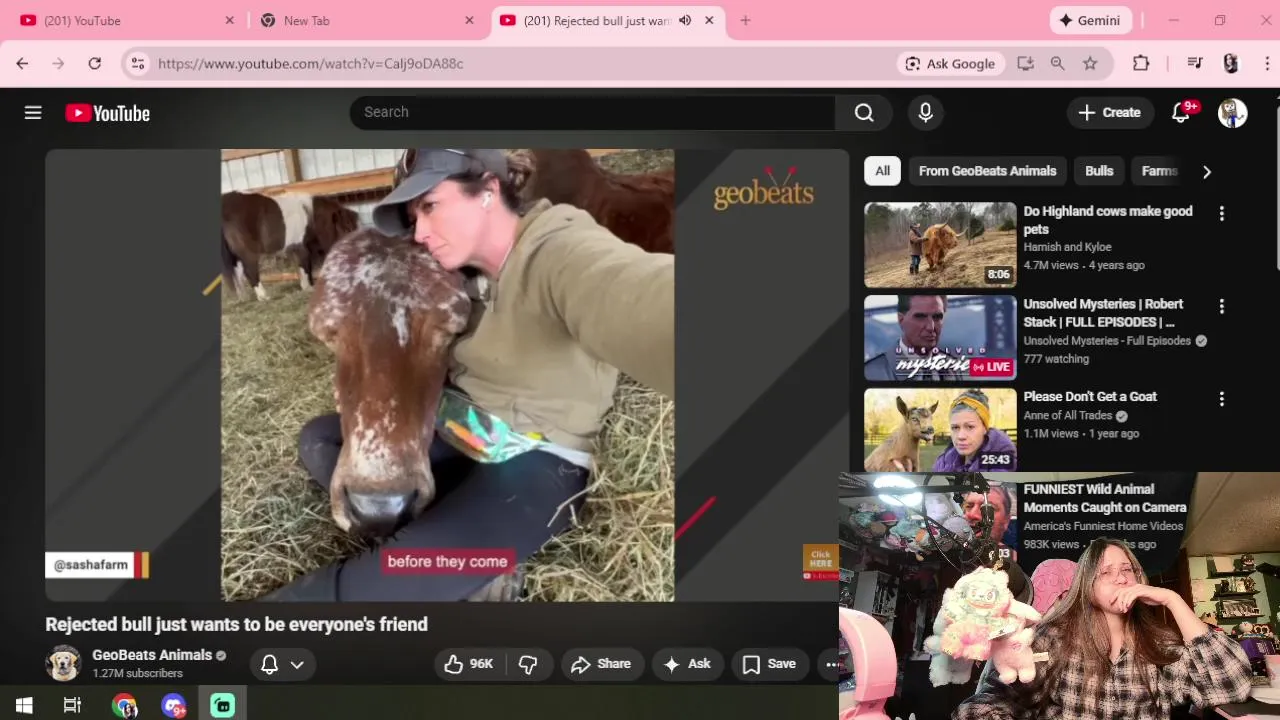Click the YouTube logo home link
Screen dimensions: 1280x720
point(108,113)
